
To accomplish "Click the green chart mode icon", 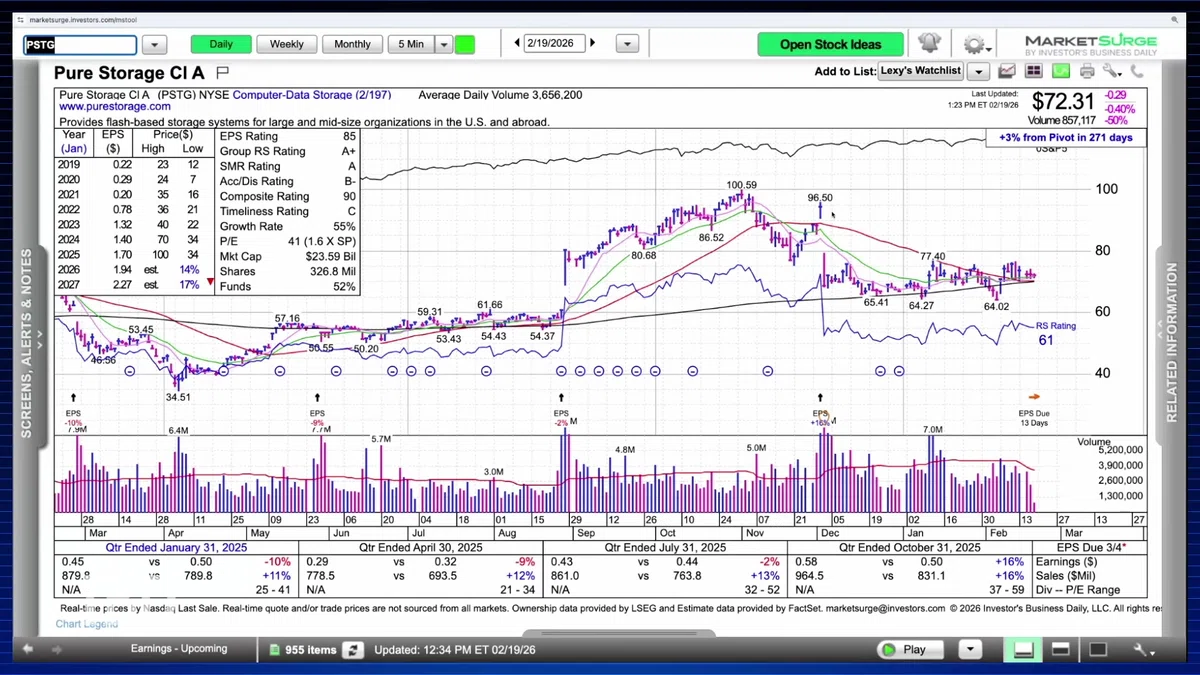I will 1060,71.
